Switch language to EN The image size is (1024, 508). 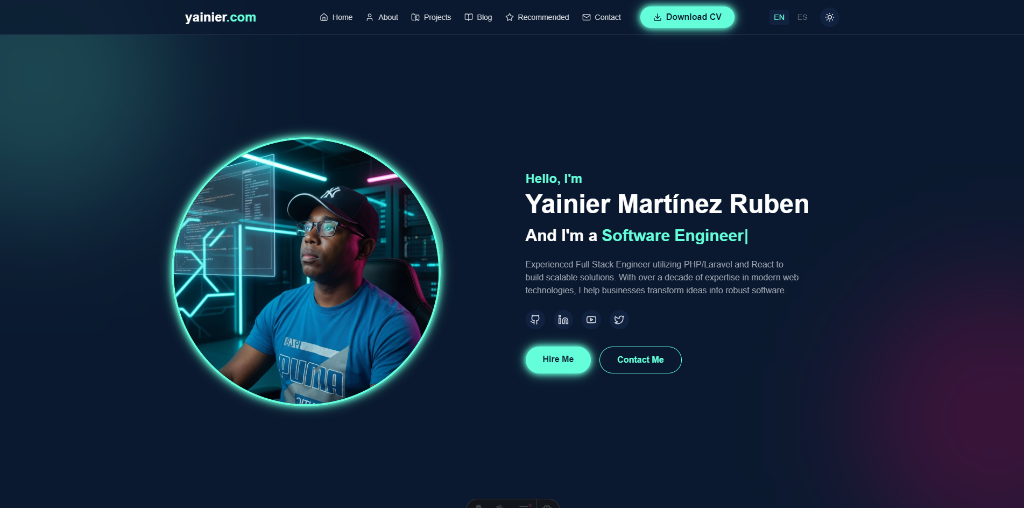779,18
